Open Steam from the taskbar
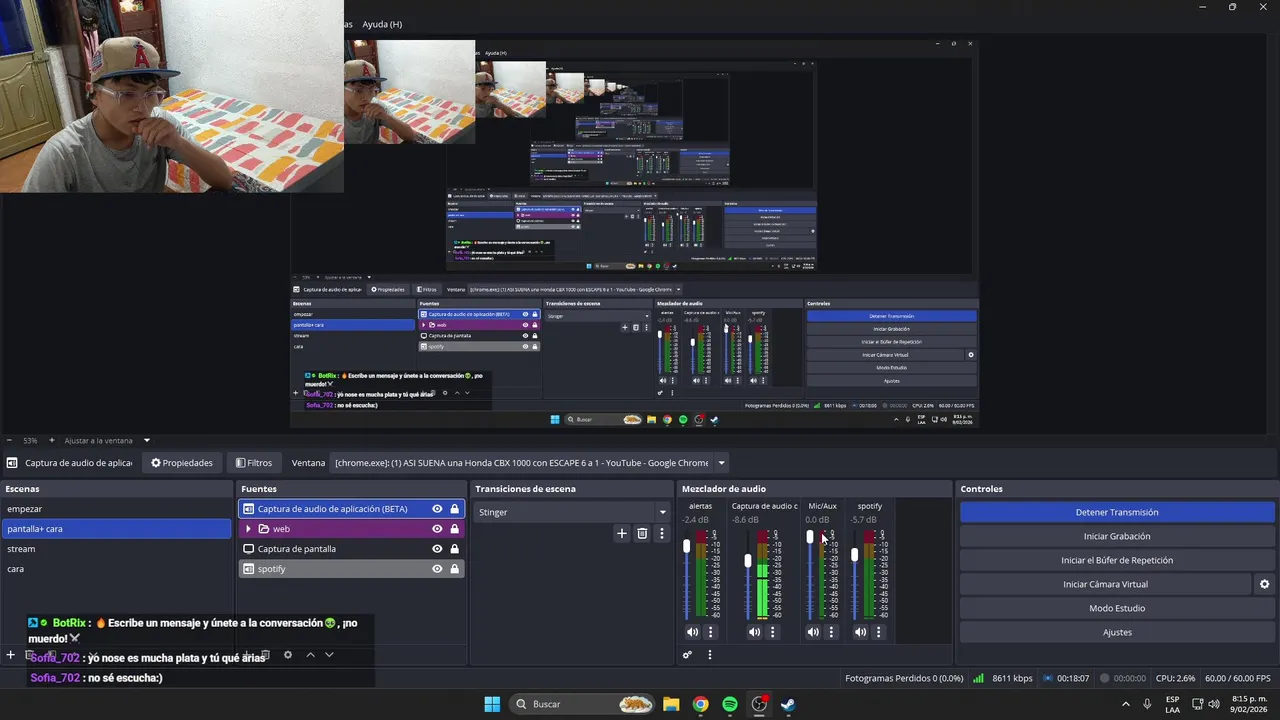This screenshot has height=720, width=1280. pos(788,704)
